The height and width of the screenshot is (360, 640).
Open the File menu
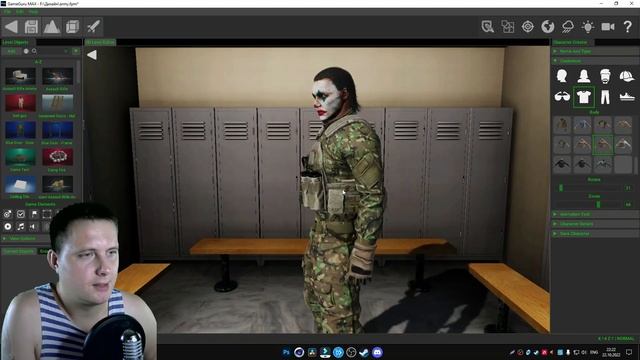coord(7,12)
